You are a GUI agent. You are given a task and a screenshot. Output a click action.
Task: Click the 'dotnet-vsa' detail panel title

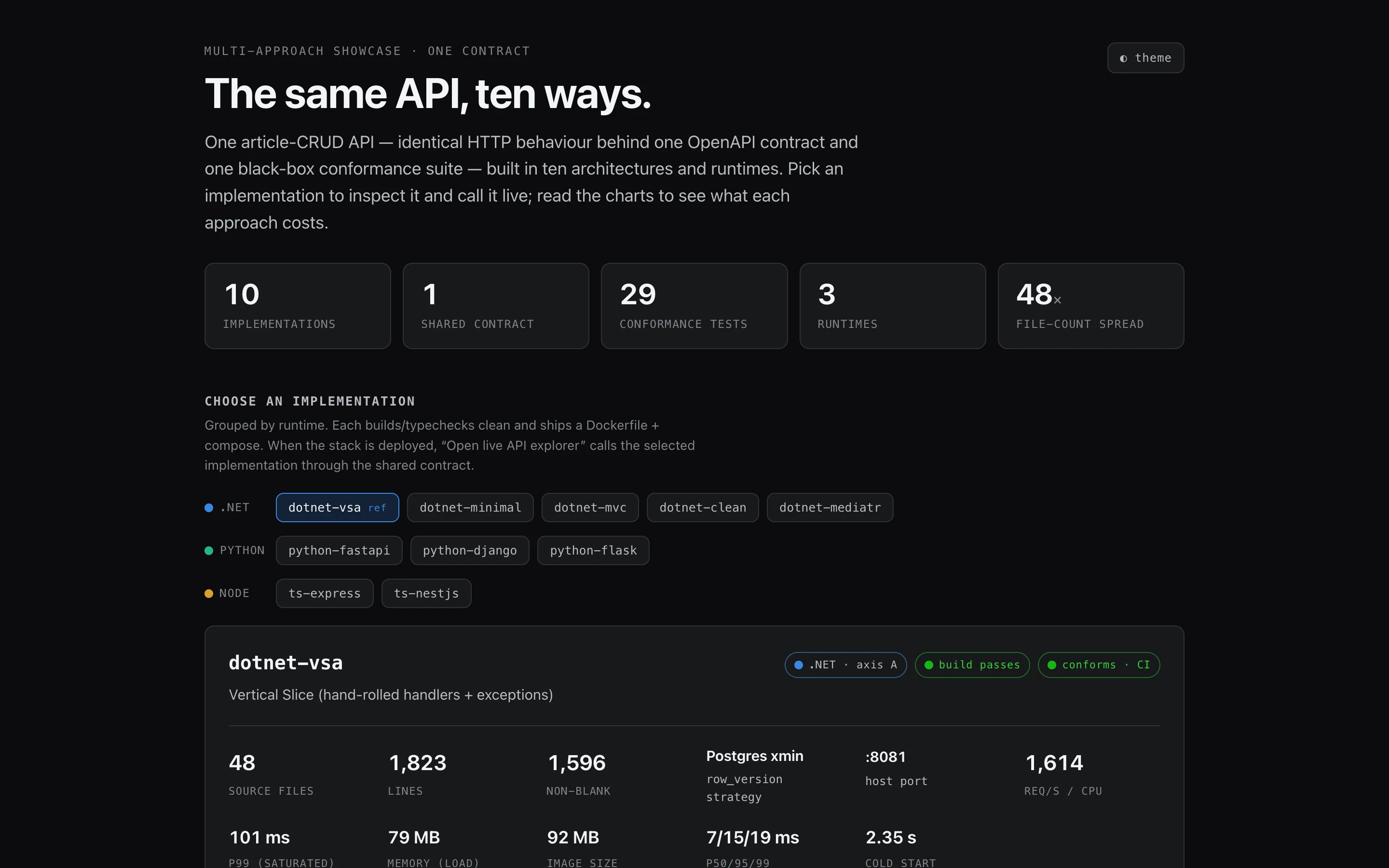click(286, 663)
